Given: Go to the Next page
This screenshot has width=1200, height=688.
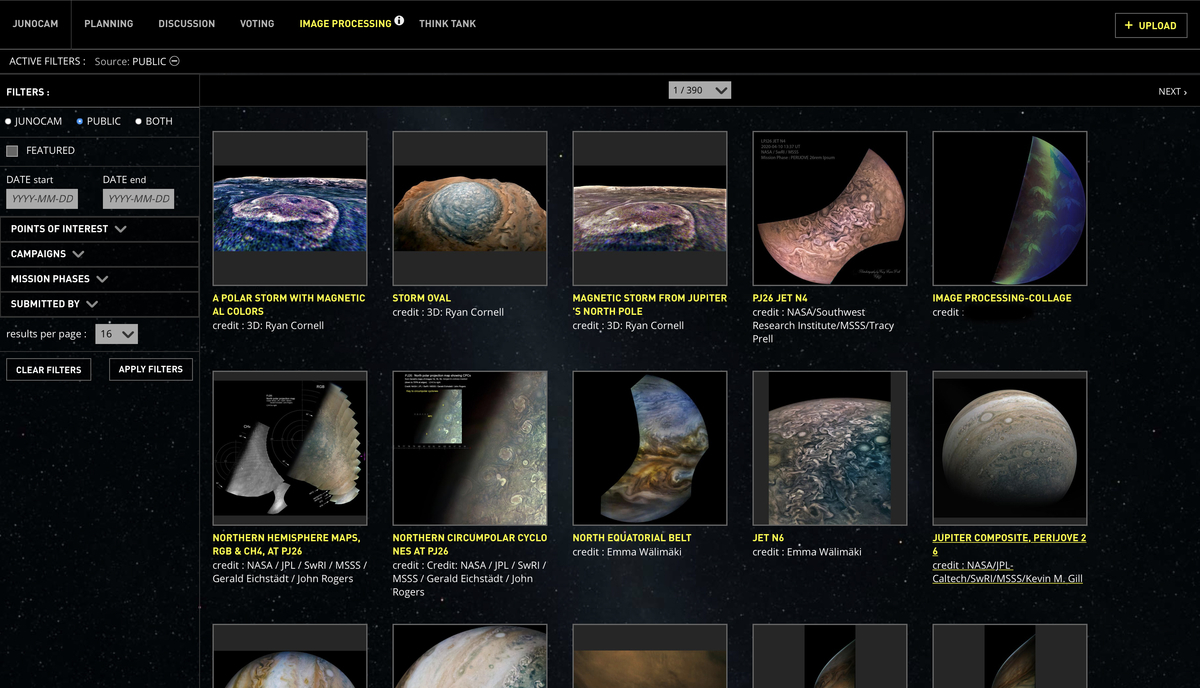Looking at the screenshot, I should (1173, 92).
